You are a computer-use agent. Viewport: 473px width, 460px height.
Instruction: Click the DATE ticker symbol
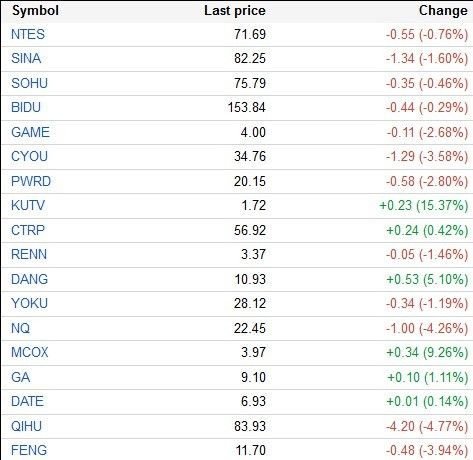coord(27,401)
